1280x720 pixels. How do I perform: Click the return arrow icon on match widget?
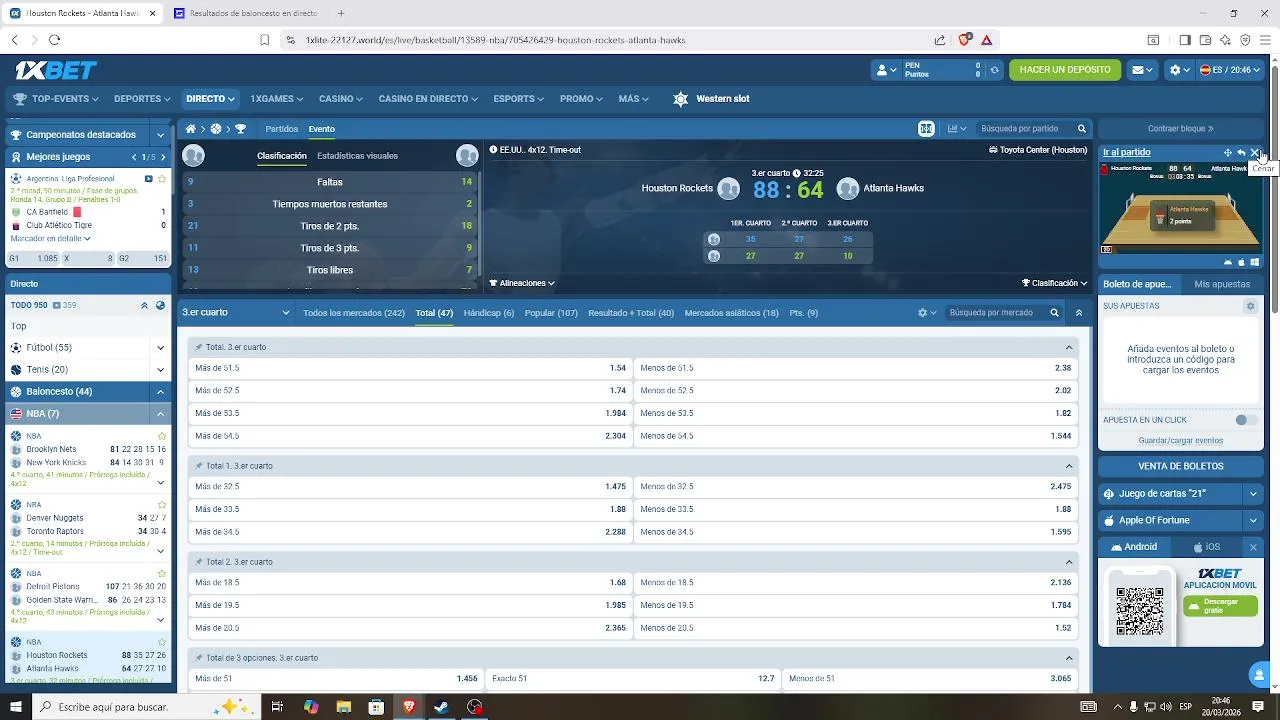[x=1241, y=153]
